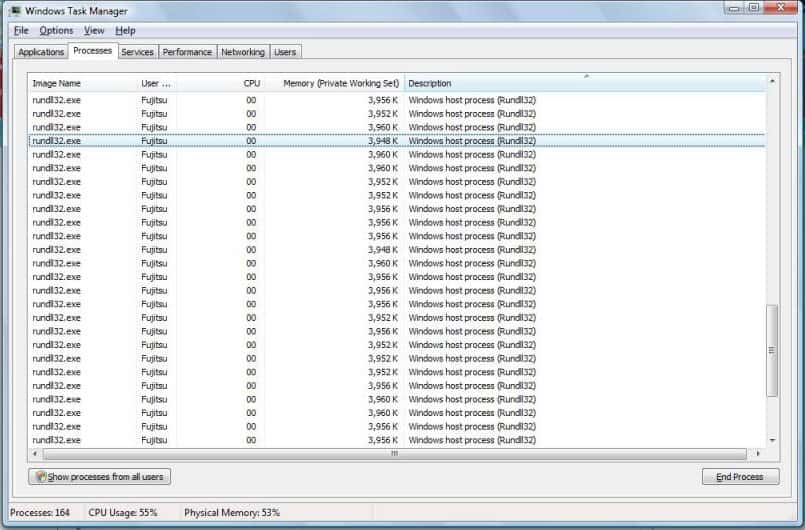Maximize the Task Manager window
Image resolution: width=805 pixels, height=530 pixels.
tap(754, 8)
